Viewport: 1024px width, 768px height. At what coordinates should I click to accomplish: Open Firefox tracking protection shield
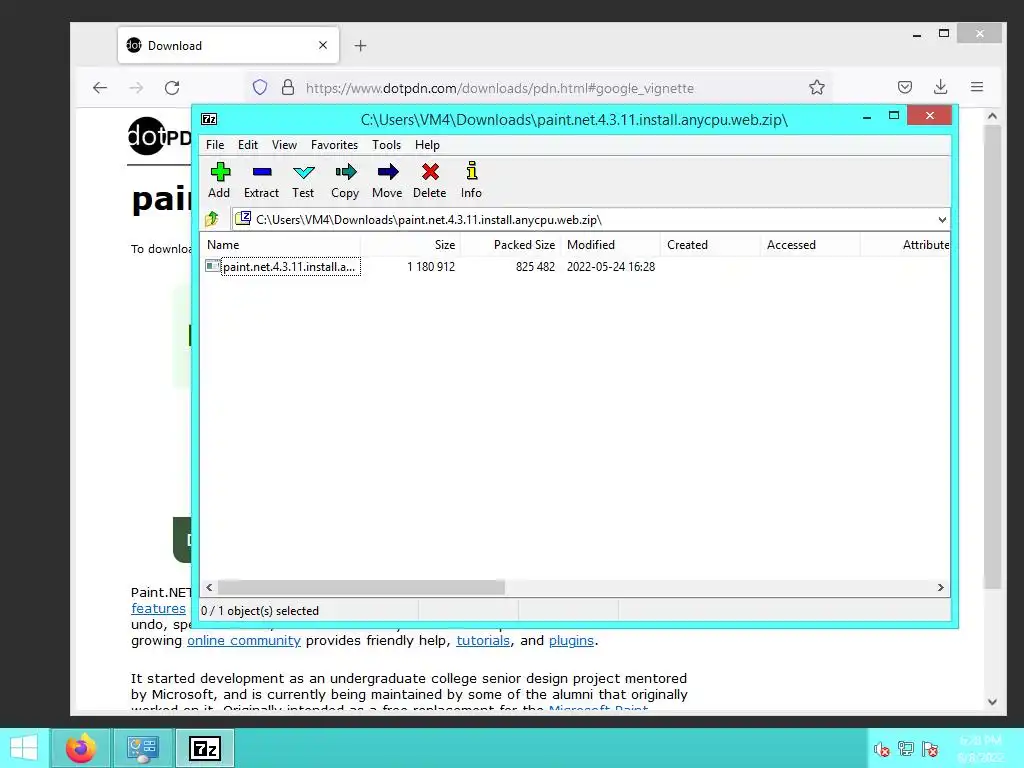(x=260, y=88)
